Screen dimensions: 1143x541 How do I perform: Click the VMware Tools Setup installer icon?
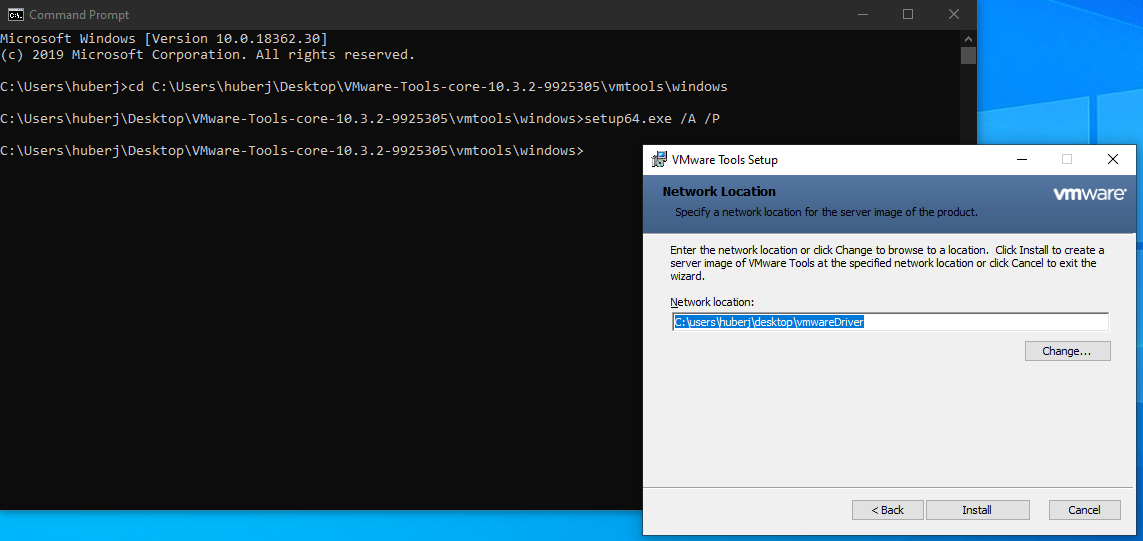click(658, 160)
